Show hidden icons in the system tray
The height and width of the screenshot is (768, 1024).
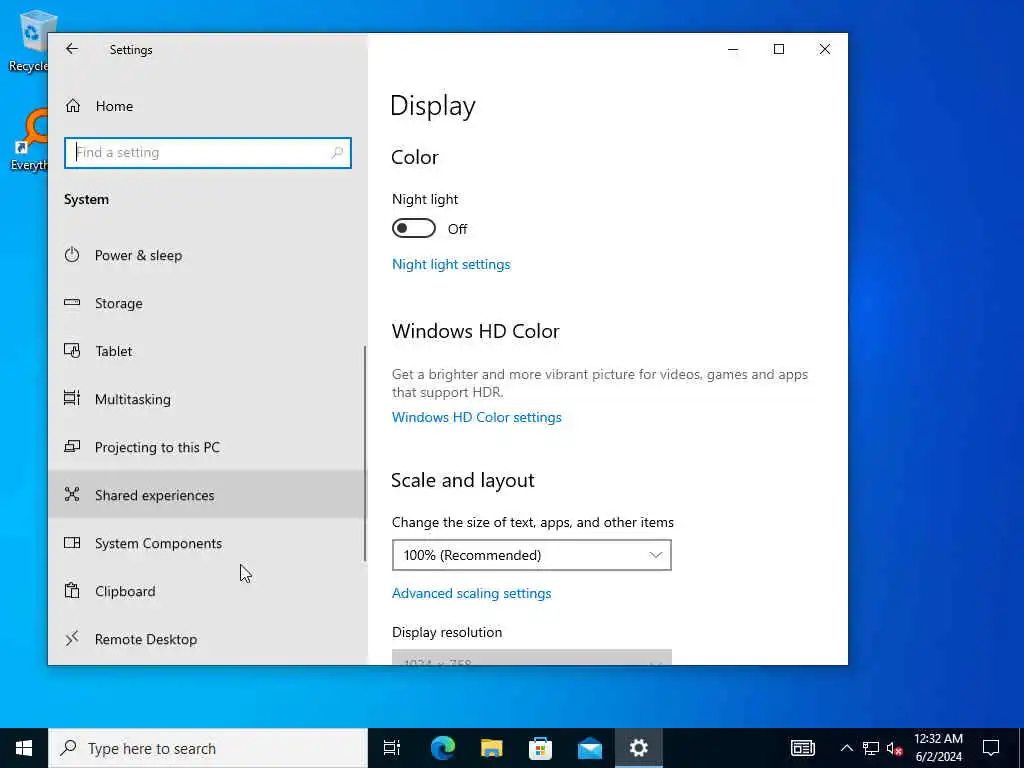coord(846,748)
